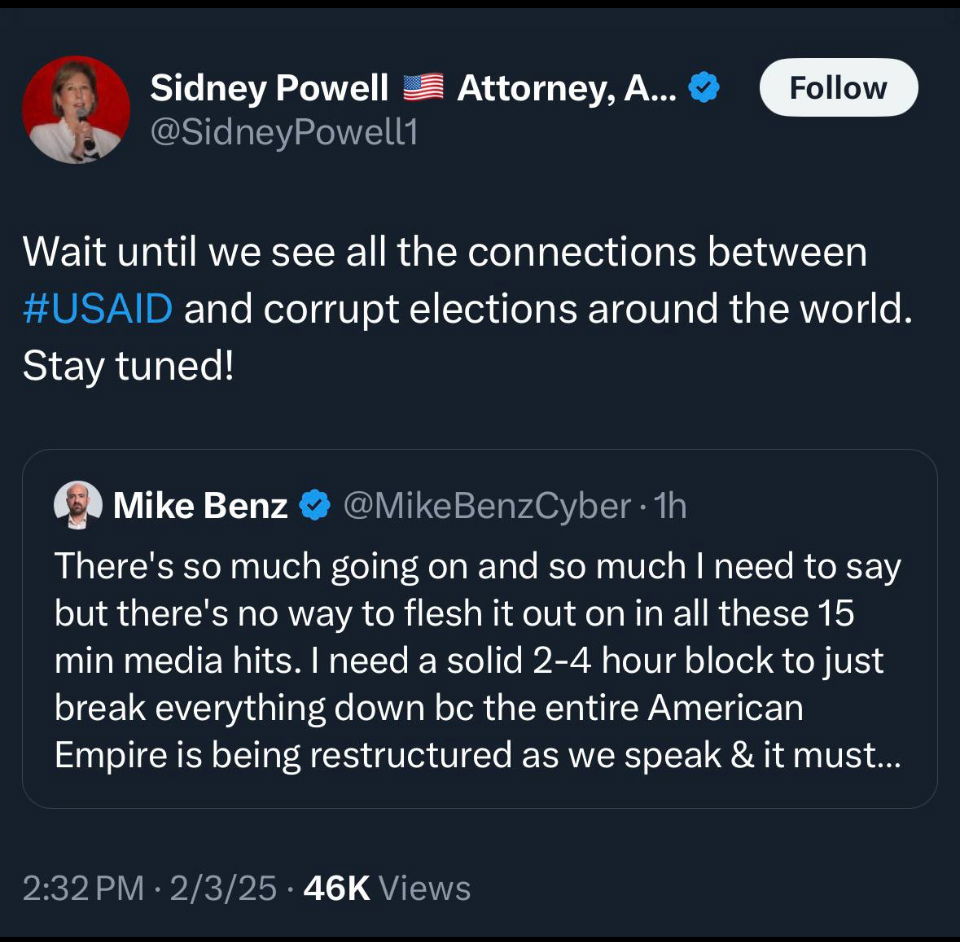The image size is (960, 942).
Task: Open the #USAID hashtag
Action: click(97, 309)
